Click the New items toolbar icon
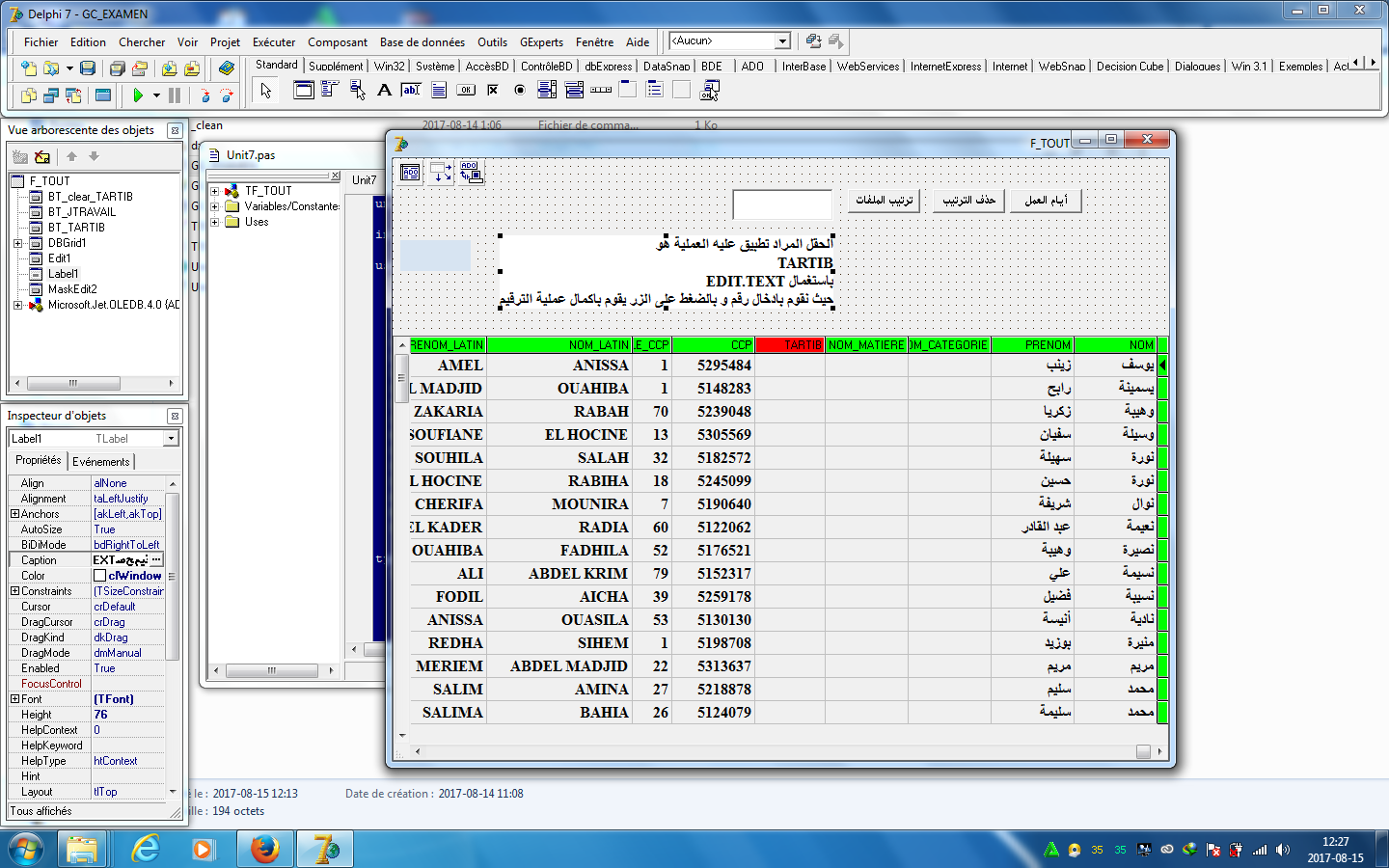This screenshot has width=1389, height=868. (28, 68)
